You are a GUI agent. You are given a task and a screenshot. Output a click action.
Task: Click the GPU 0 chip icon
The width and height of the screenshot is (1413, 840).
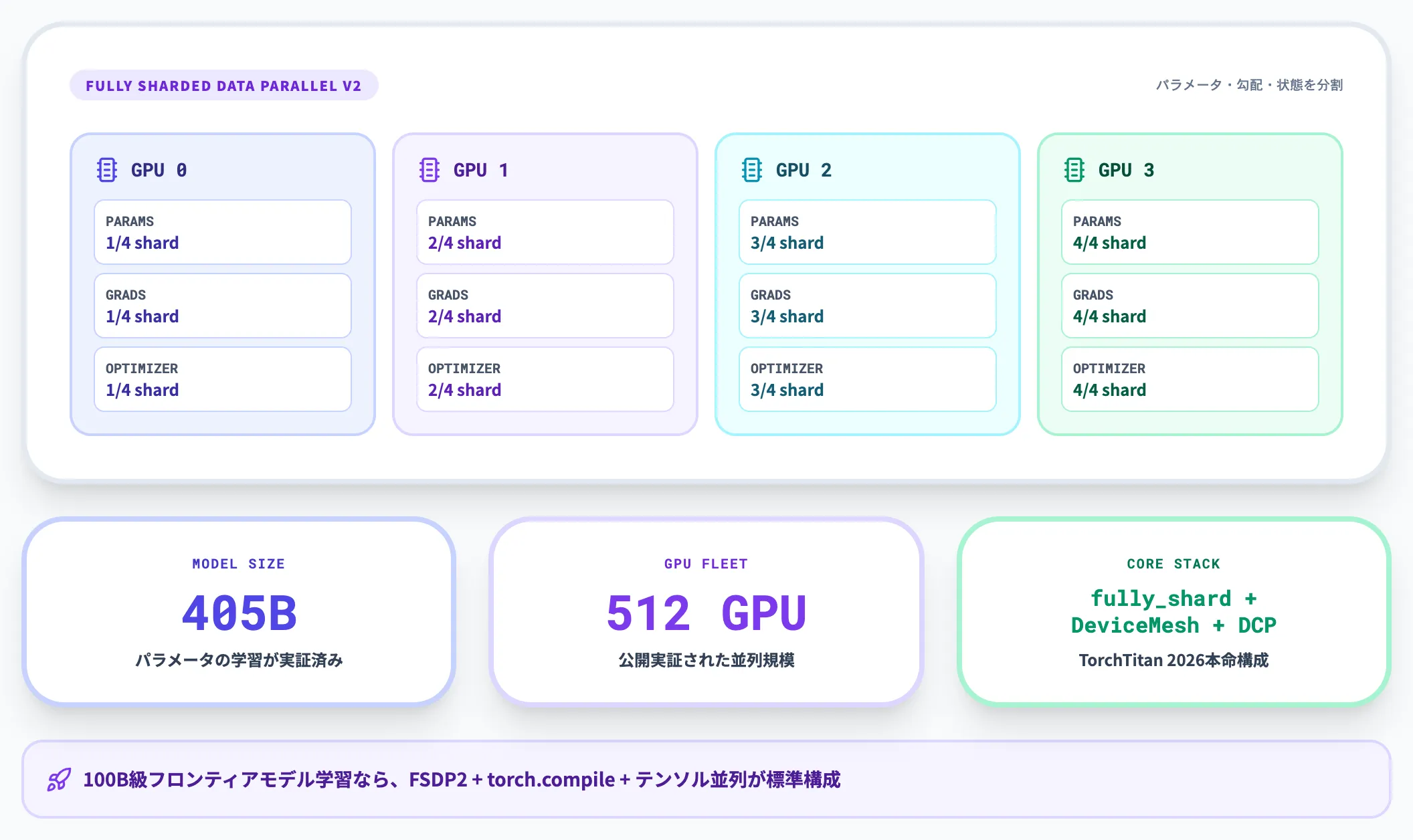pos(107,170)
